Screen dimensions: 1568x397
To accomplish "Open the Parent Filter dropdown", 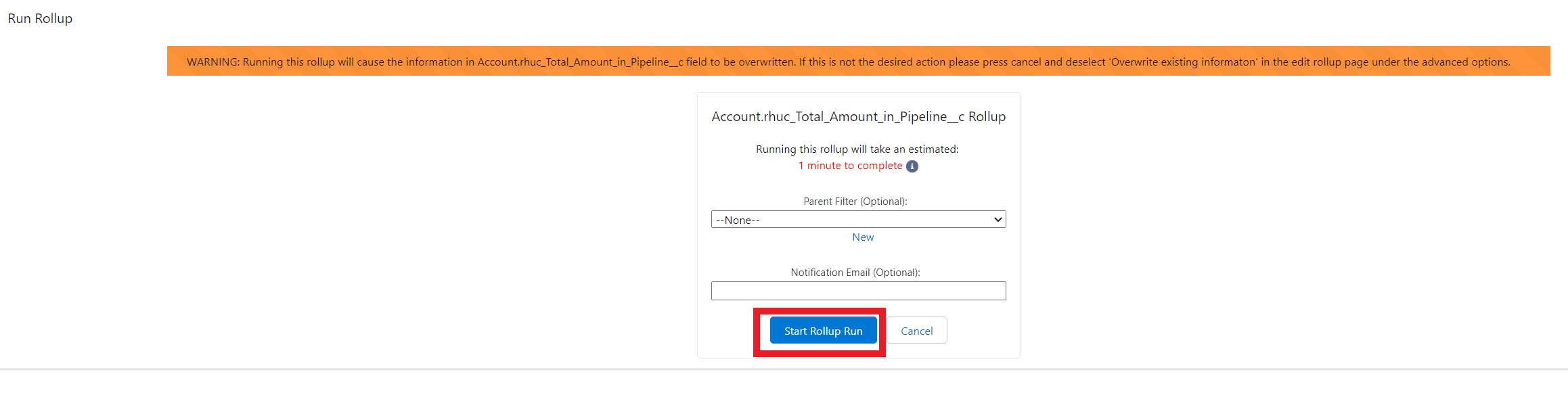I will click(x=858, y=219).
